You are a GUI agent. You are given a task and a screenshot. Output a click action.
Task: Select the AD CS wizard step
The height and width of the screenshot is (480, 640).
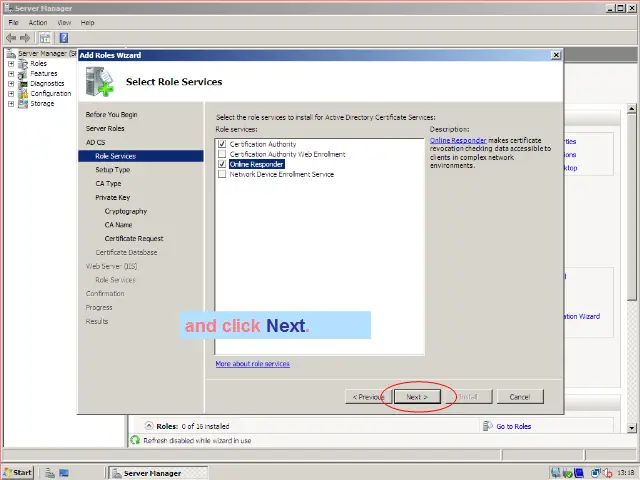pyautogui.click(x=96, y=142)
